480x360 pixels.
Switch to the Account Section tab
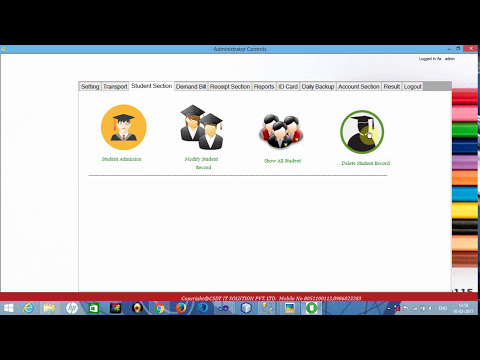[359, 87]
